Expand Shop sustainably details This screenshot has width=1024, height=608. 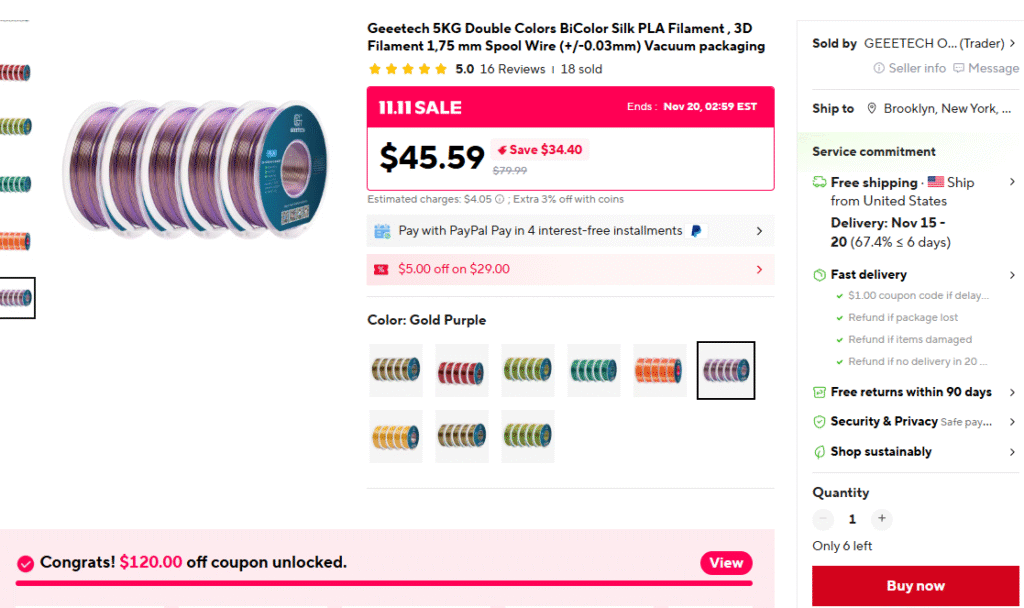(x=1013, y=452)
